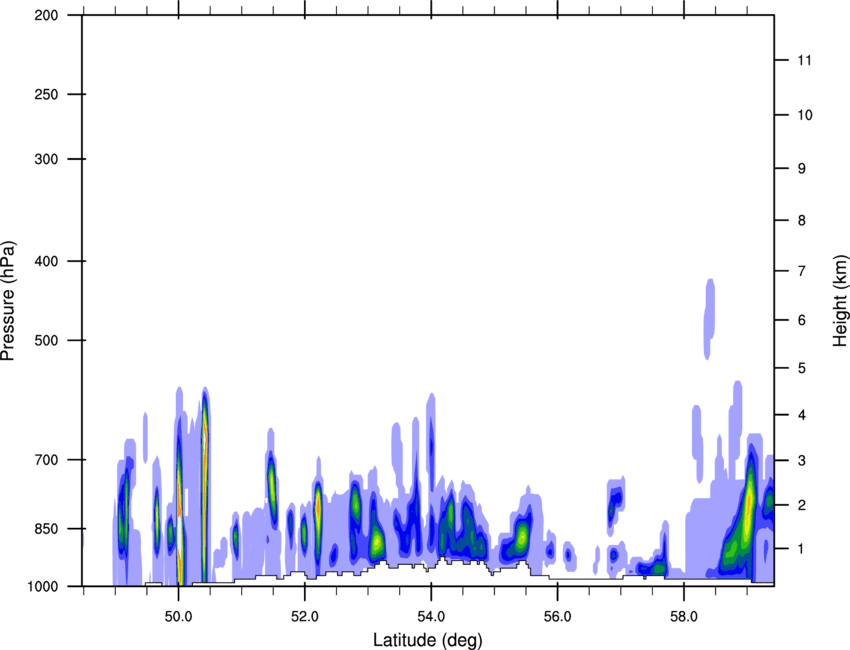Viewport: 850px width, 650px height.
Task: Click the 2 km height label
Action: 802,505
